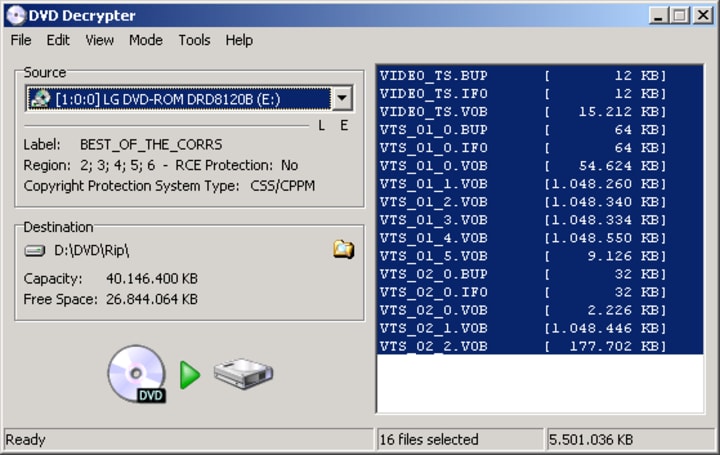Click the L indicator under the source box
720x455 pixels.
[x=322, y=126]
